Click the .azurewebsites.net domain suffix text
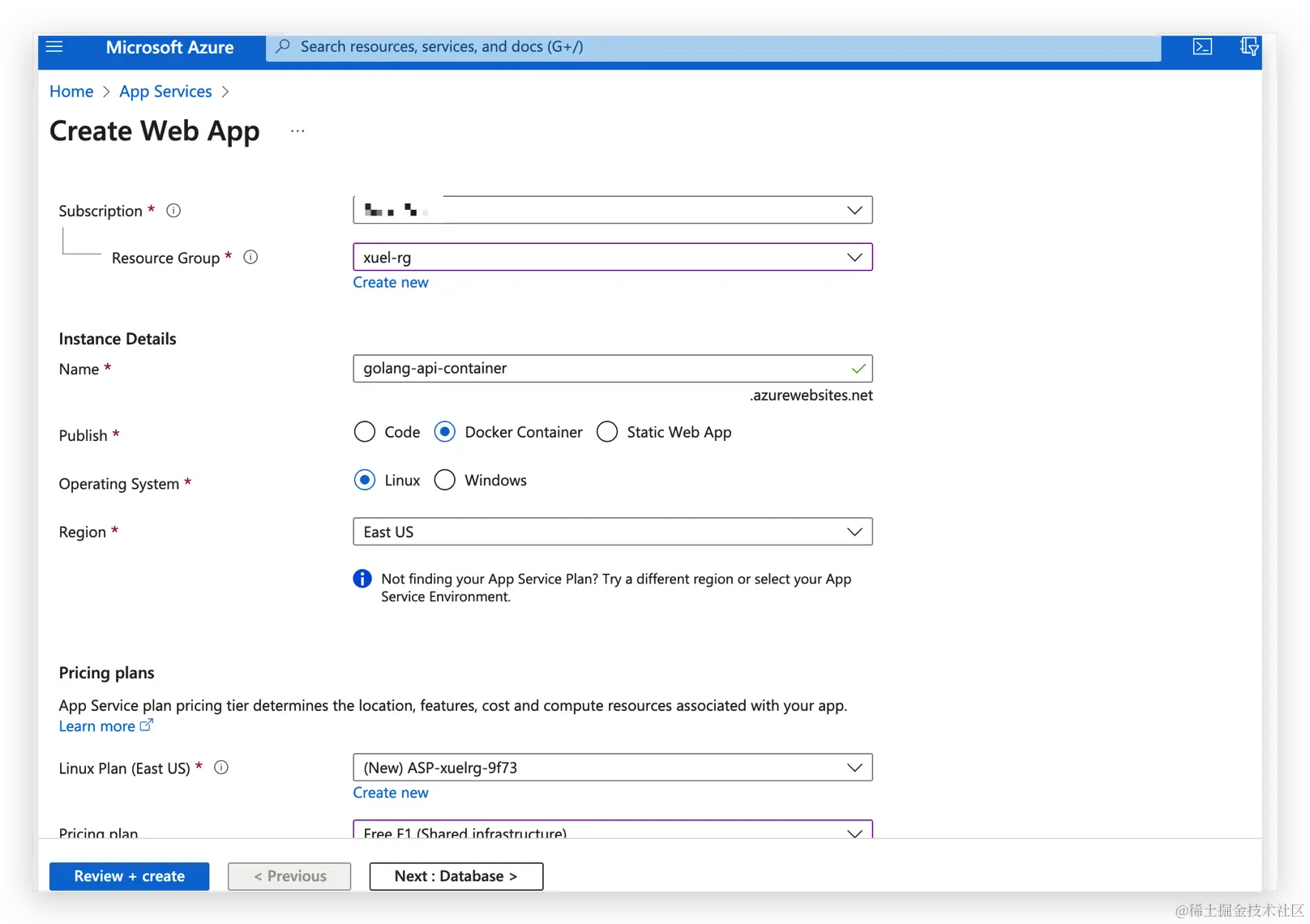Screen dimensions: 1310x924 811,396
